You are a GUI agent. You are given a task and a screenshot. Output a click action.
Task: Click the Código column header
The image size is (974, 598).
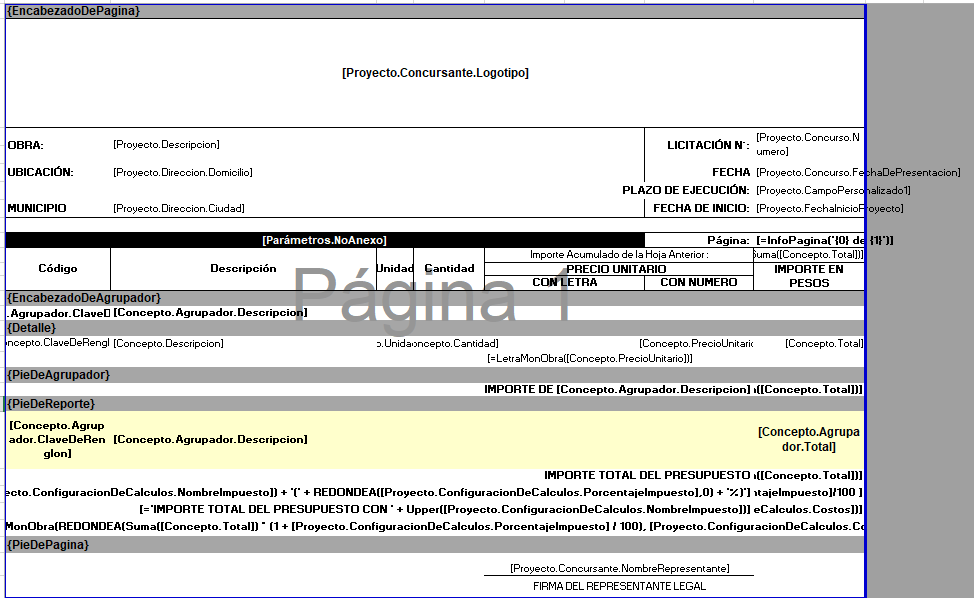(58, 268)
